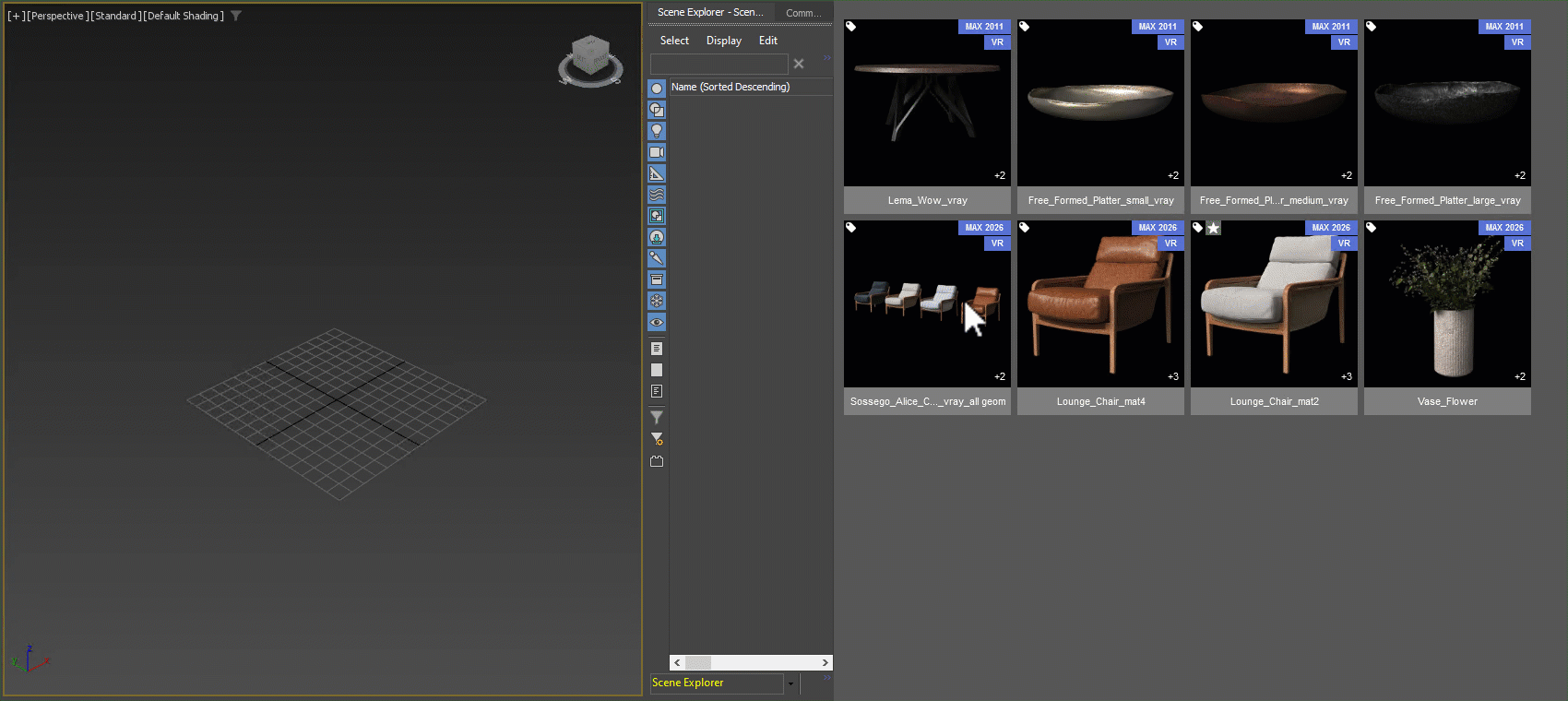
Task: Select the Sossego_Alice_C..._vray_all geom thumbnail
Action: [927, 304]
